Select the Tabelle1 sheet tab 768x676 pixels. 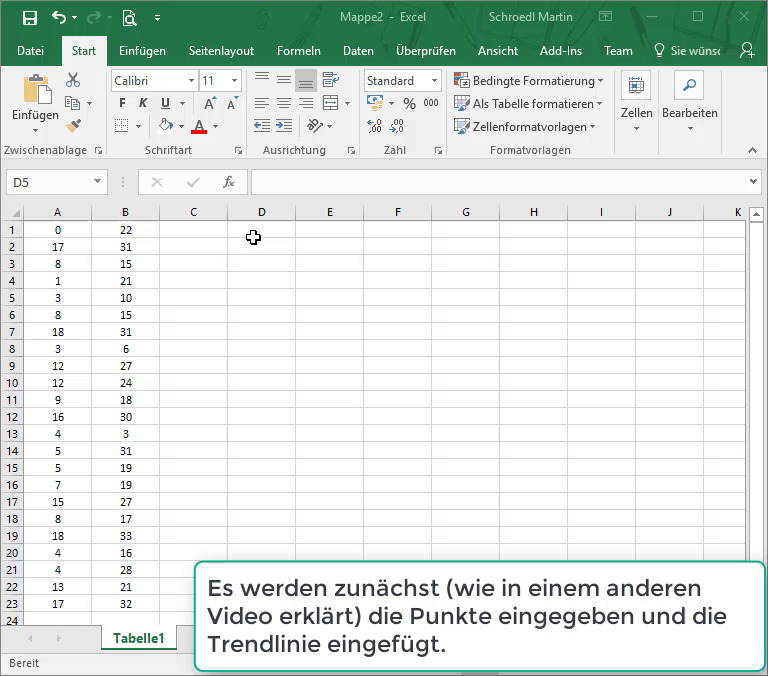tap(139, 638)
